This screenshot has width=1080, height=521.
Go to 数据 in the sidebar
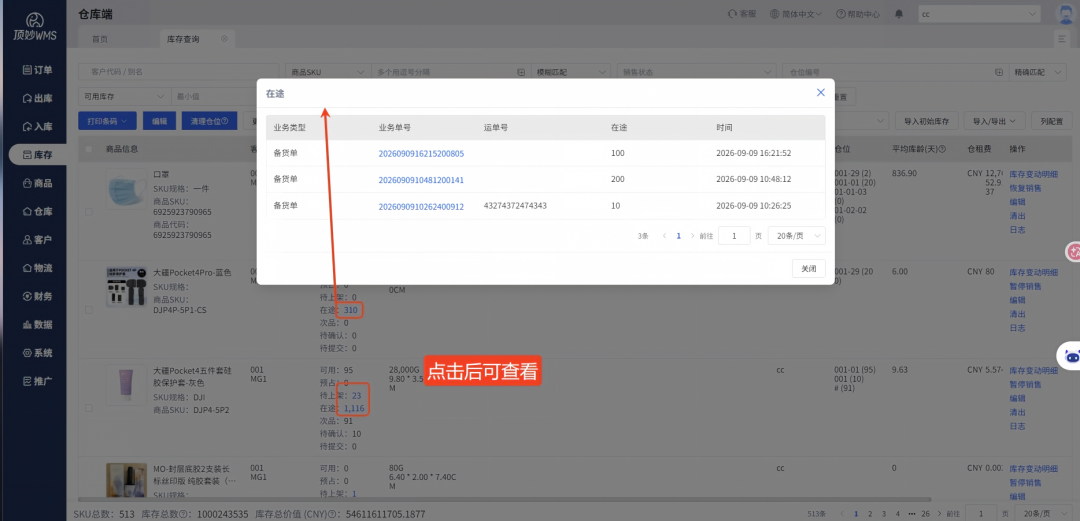coord(37,324)
